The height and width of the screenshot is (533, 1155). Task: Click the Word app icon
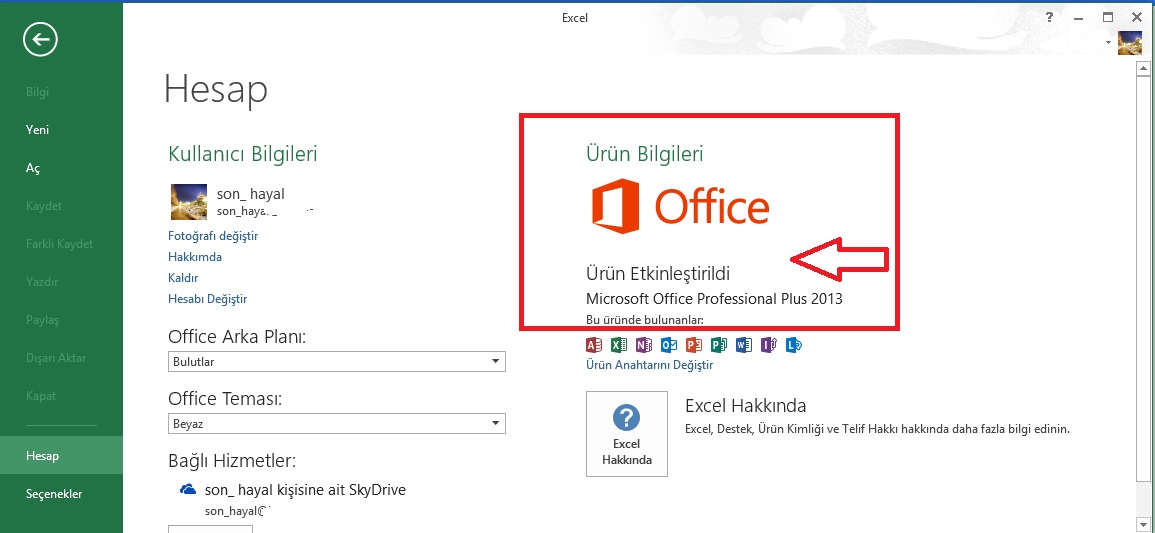point(744,344)
